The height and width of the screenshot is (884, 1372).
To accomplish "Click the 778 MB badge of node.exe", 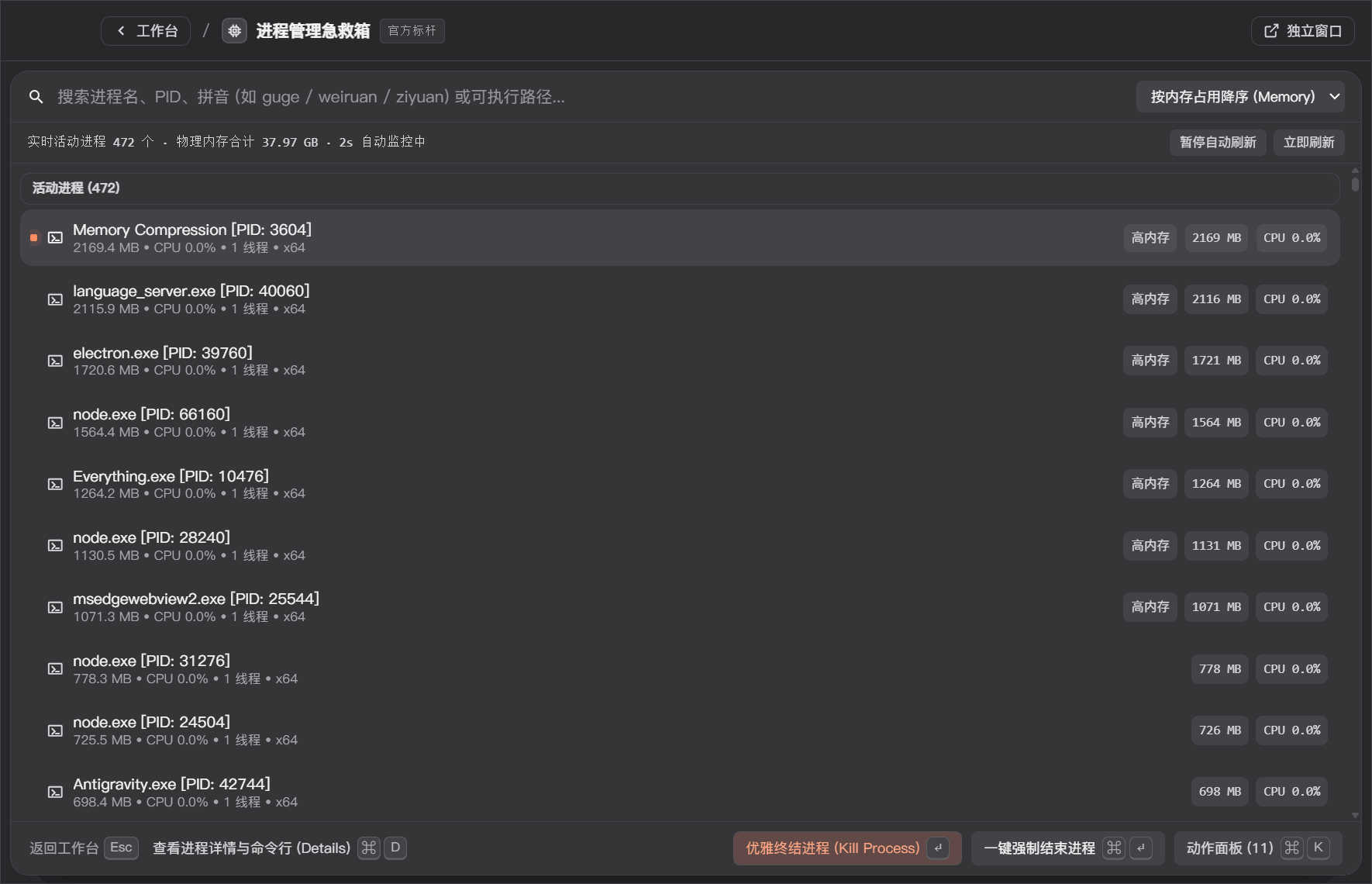I will click(1220, 668).
